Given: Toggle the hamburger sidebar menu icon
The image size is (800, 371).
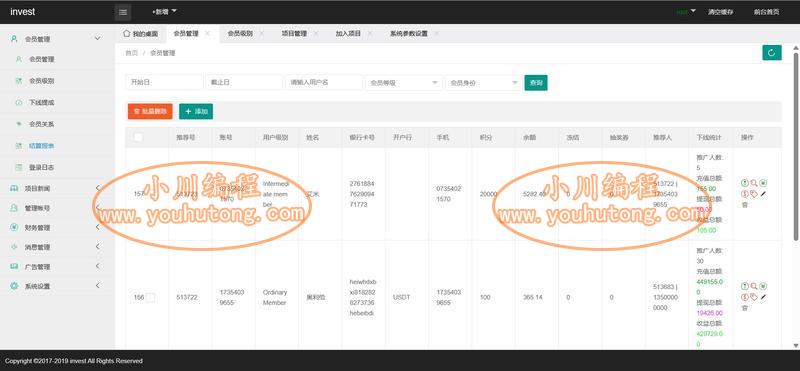Looking at the screenshot, I should [123, 12].
